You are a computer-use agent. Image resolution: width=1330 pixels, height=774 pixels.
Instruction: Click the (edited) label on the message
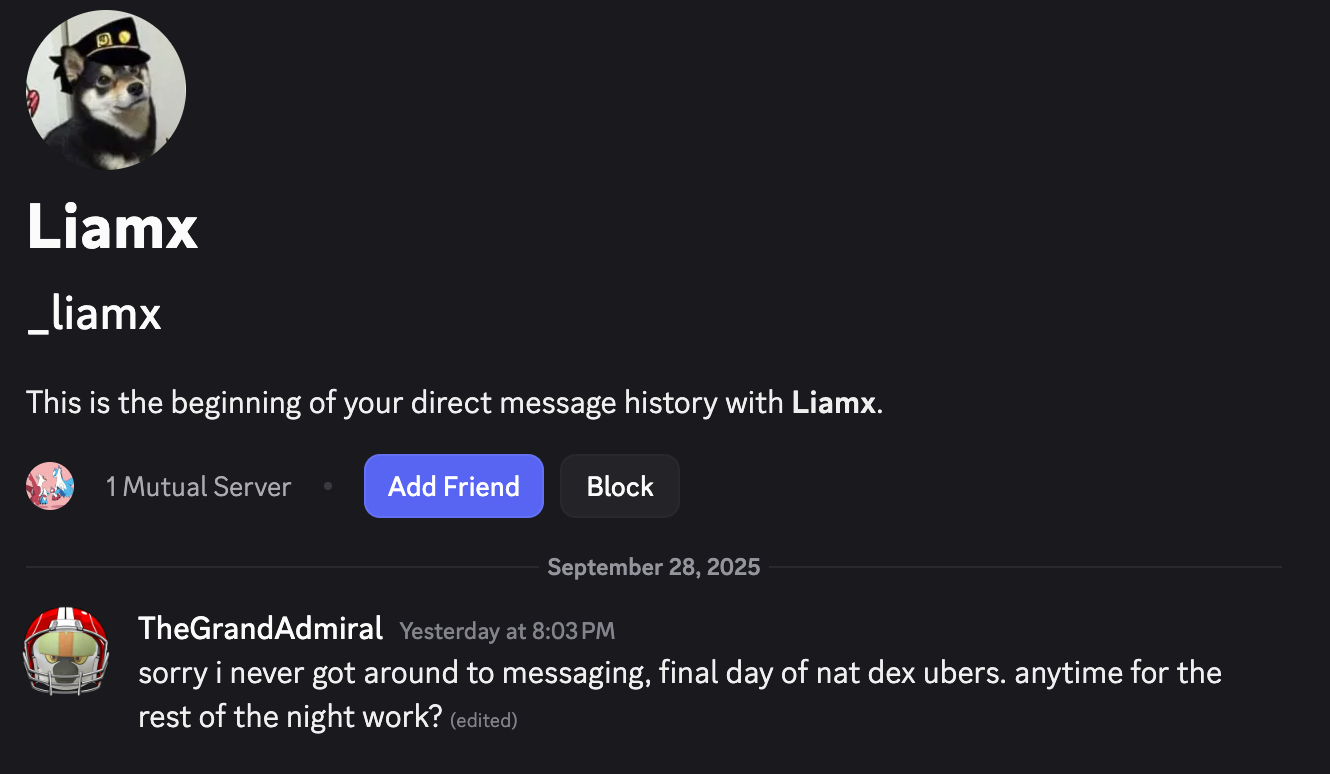(484, 720)
